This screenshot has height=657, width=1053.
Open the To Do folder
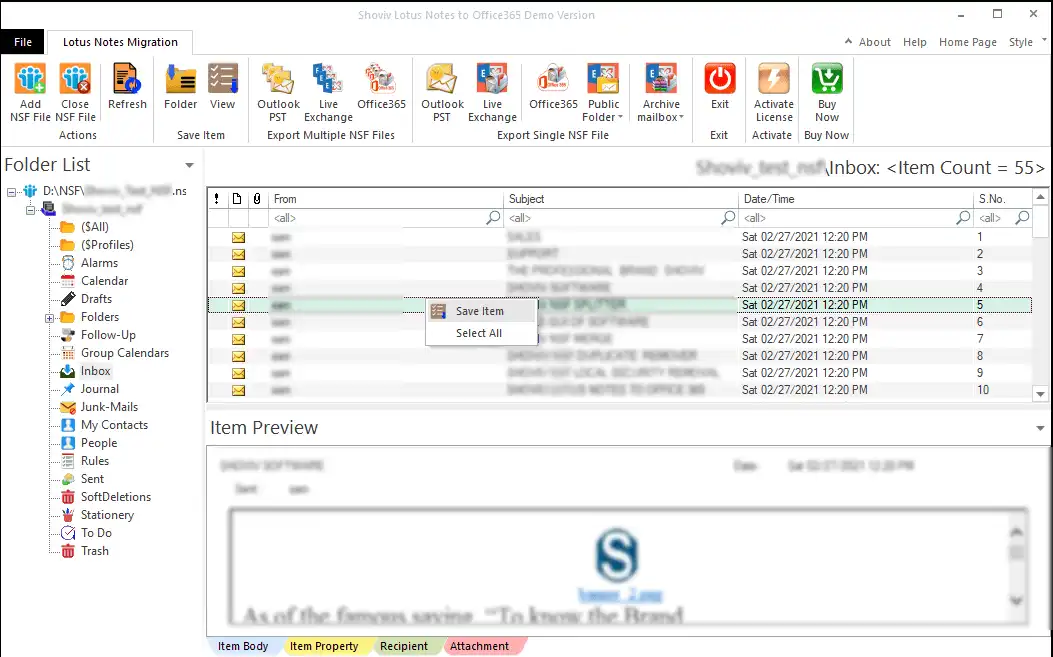coord(96,533)
